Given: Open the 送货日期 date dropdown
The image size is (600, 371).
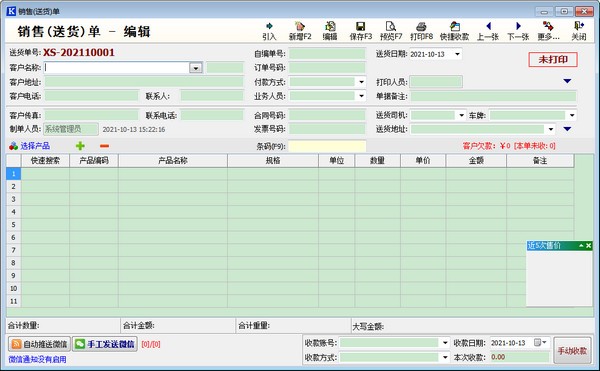Looking at the screenshot, I should (457, 54).
